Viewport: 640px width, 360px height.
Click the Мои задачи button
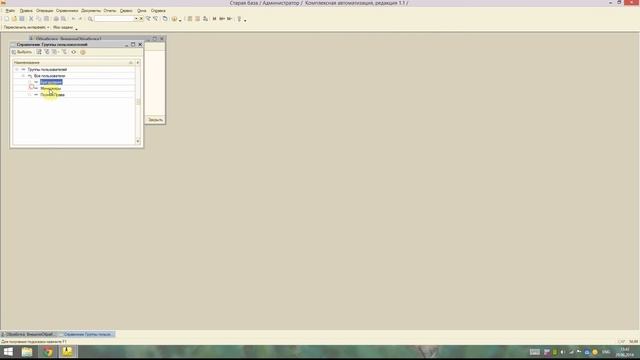click(x=63, y=27)
